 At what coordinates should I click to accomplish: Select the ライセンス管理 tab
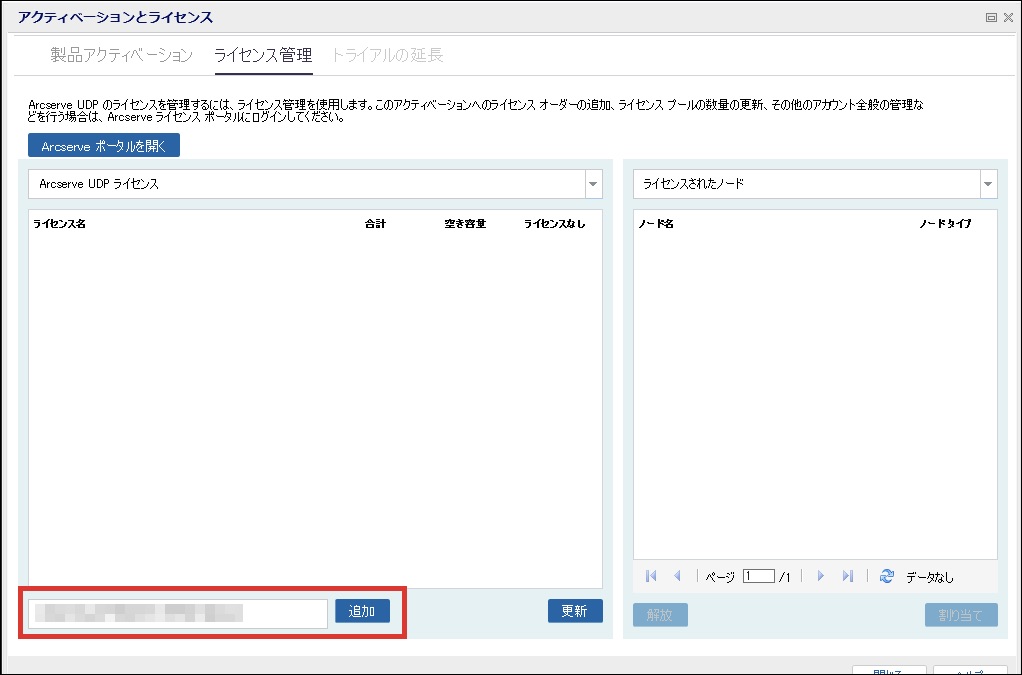[263, 55]
